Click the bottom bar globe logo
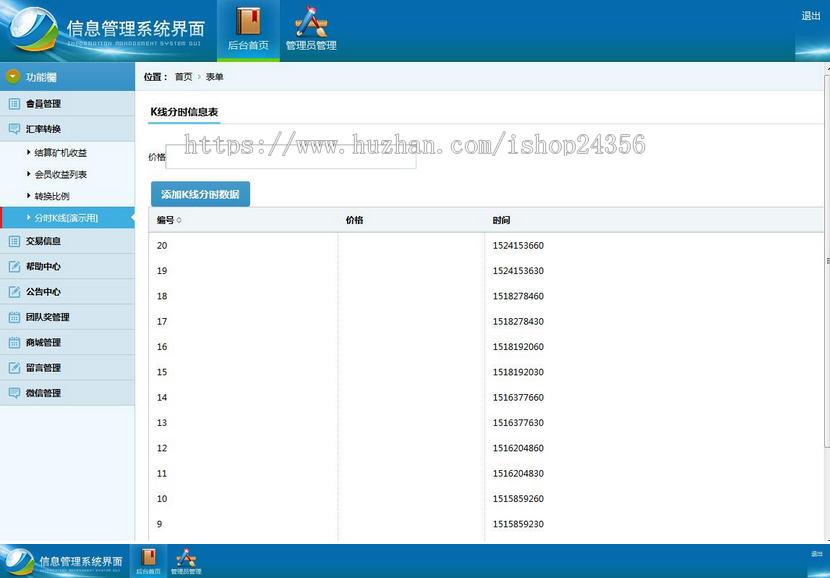Viewport: 830px width, 578px height. point(20,562)
